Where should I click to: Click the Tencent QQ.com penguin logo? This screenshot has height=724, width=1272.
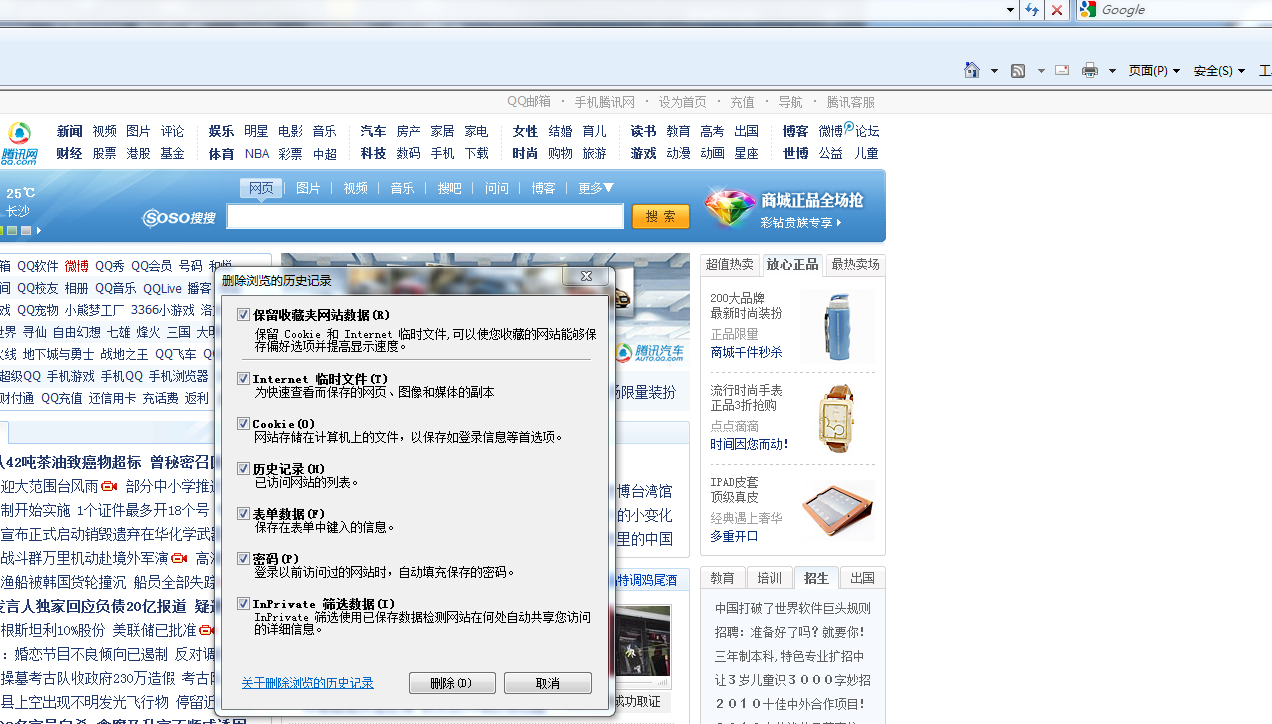19,143
